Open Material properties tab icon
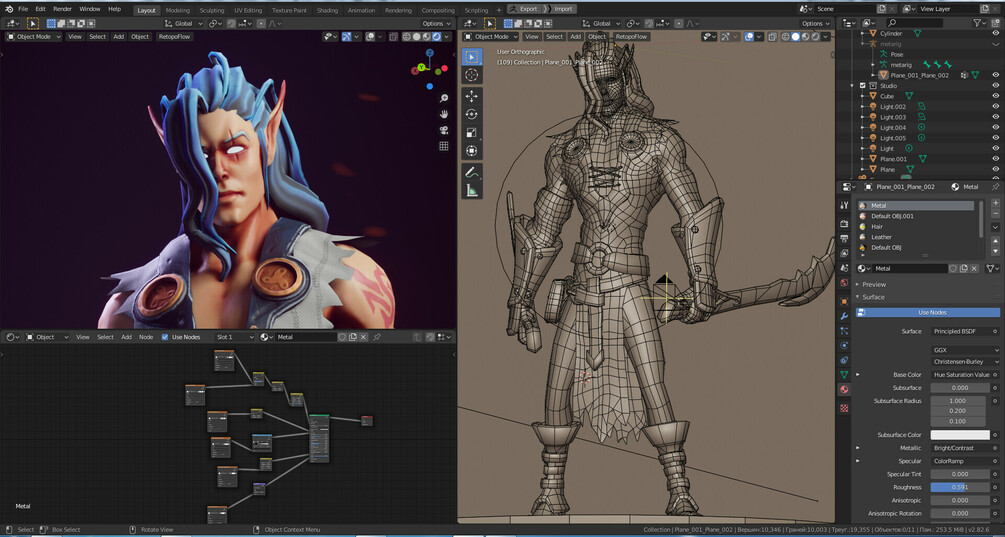 pos(844,390)
